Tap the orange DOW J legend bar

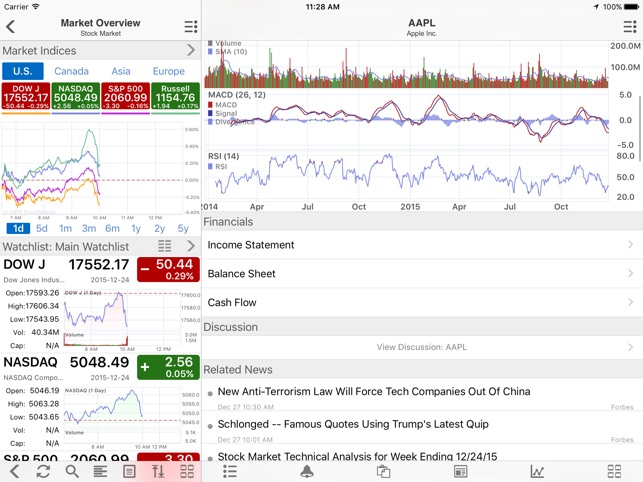coord(26,113)
